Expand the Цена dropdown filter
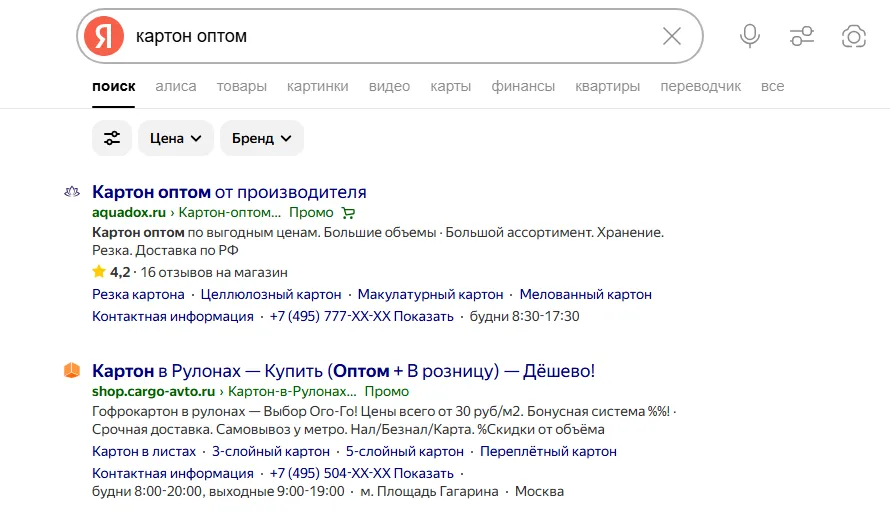 pyautogui.click(x=175, y=138)
